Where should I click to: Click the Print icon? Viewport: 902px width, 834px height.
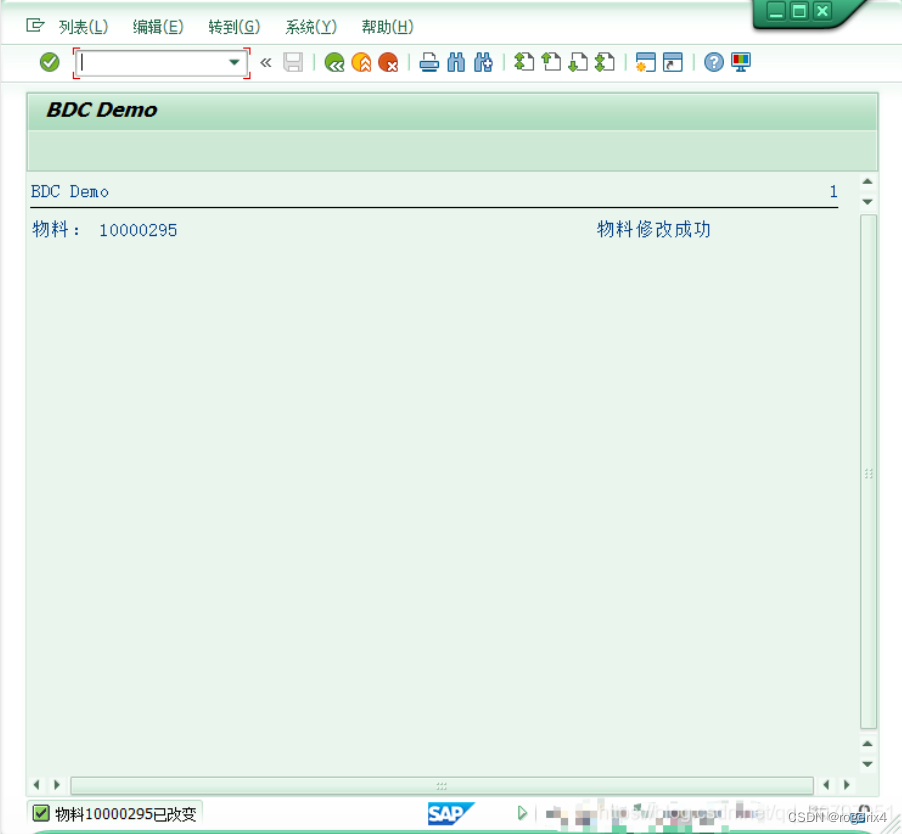click(429, 62)
